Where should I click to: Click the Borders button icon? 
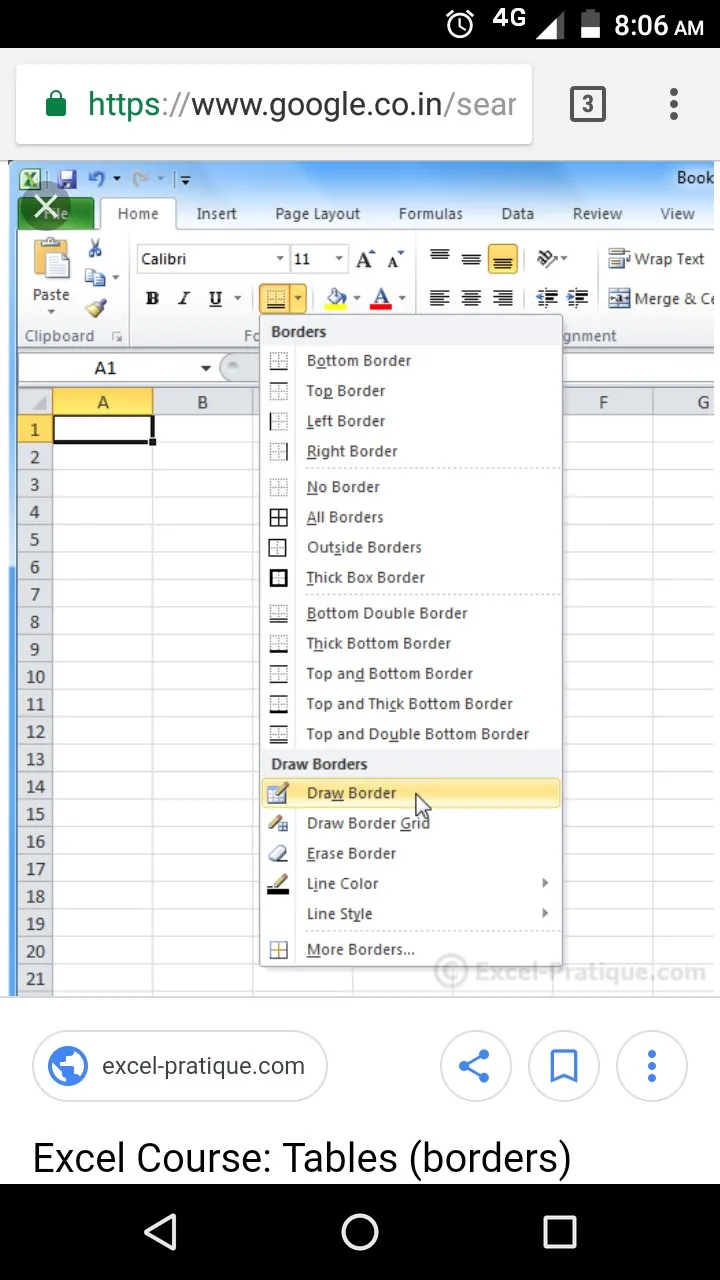coord(274,298)
